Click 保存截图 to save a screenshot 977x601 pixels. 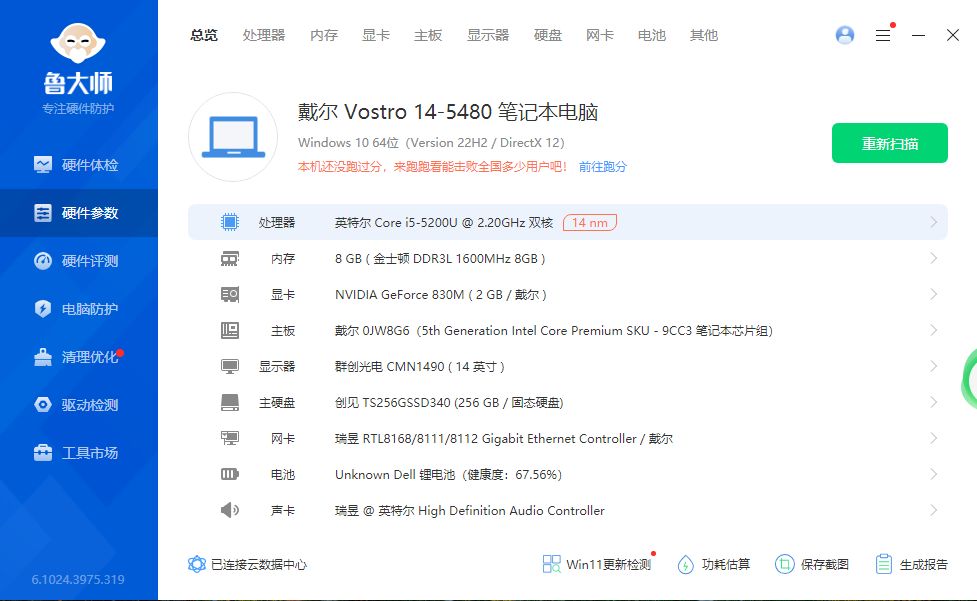[x=812, y=564]
